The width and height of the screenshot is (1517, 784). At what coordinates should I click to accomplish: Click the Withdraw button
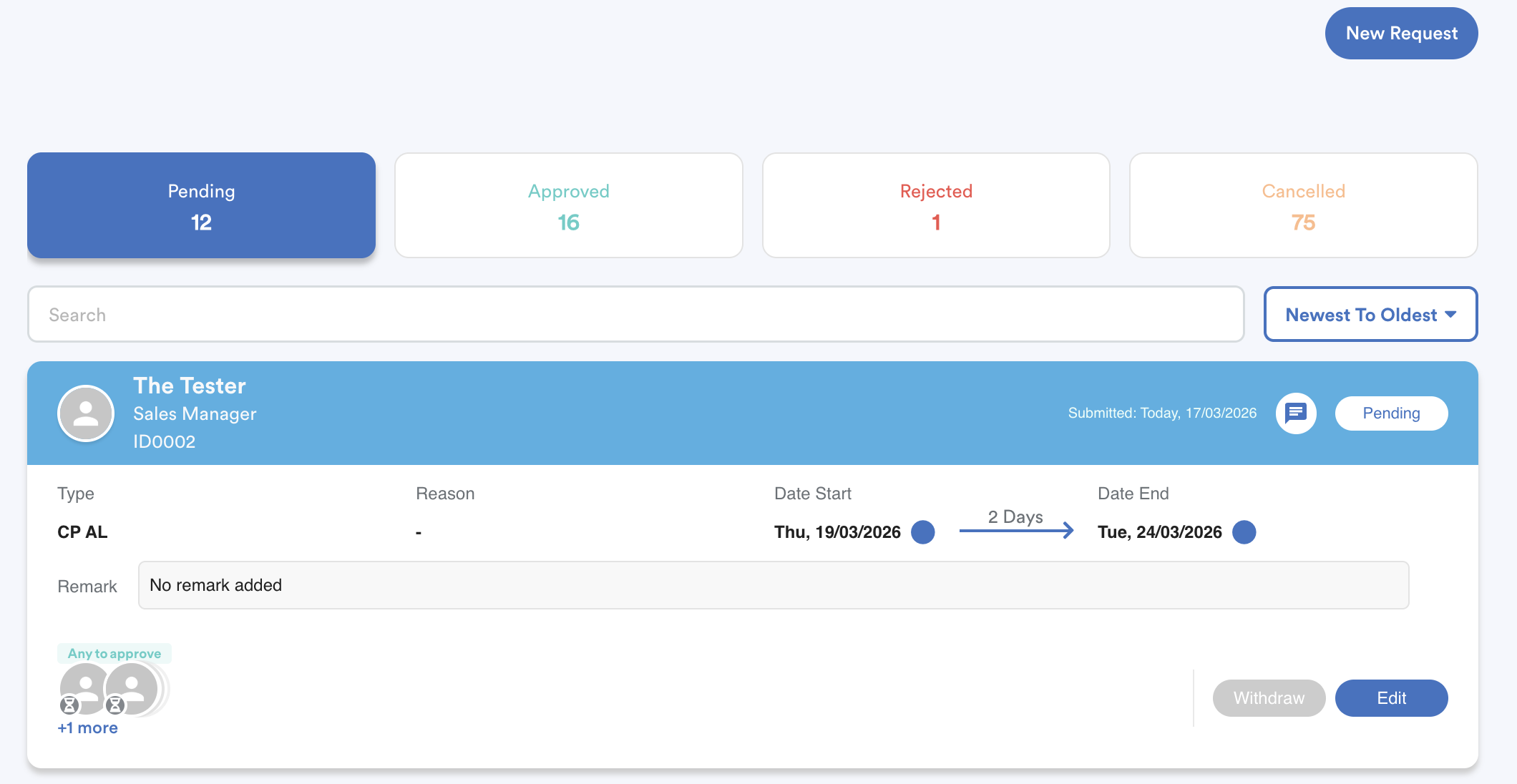pyautogui.click(x=1269, y=698)
